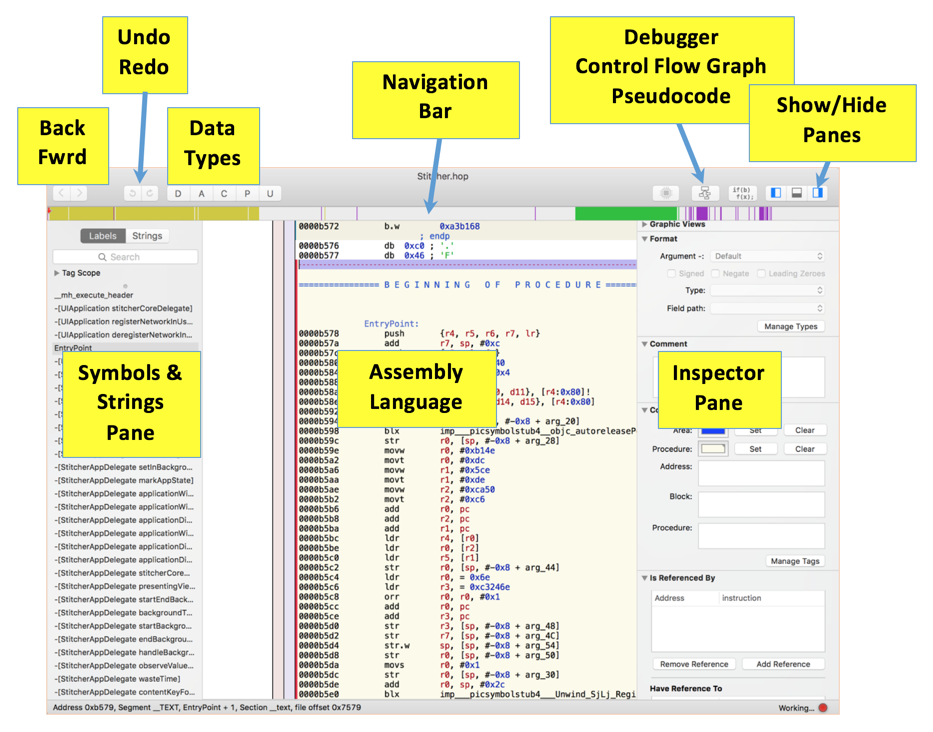Click the U toolbar button

click(x=270, y=193)
